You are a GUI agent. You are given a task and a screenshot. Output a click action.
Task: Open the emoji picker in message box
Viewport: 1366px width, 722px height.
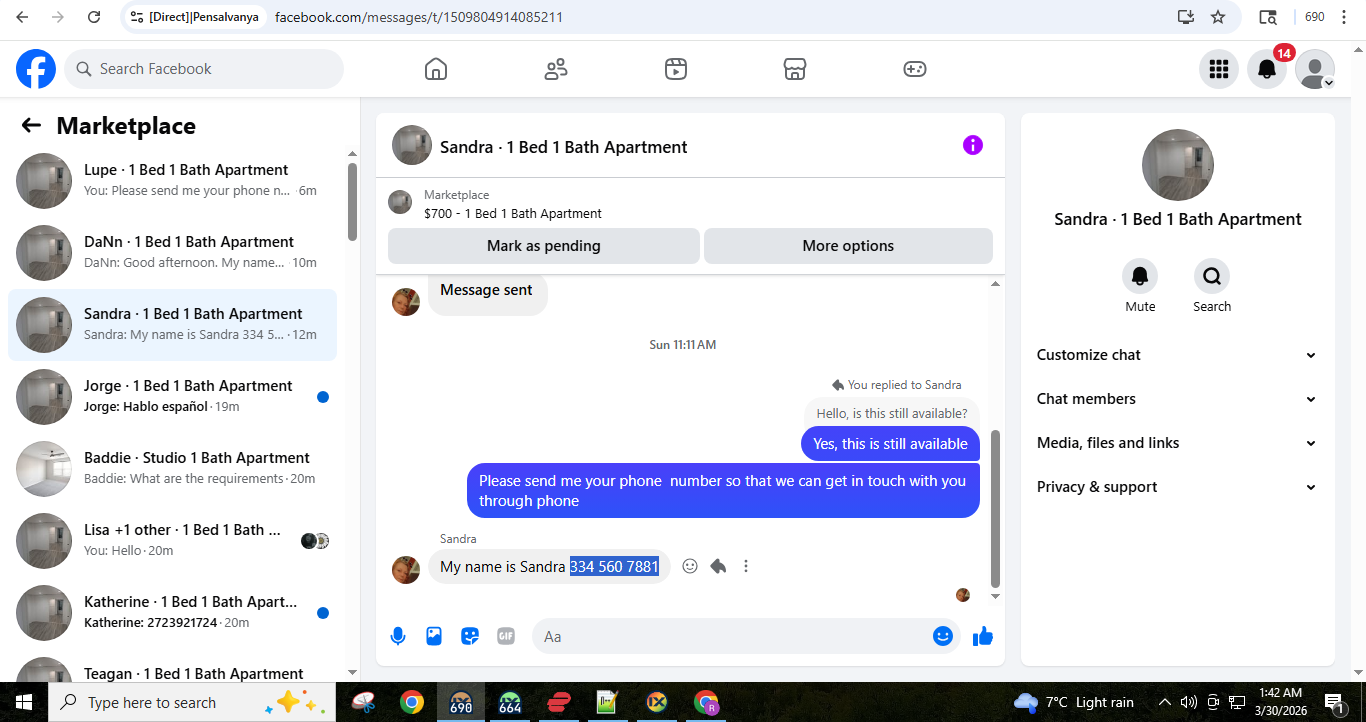point(943,636)
